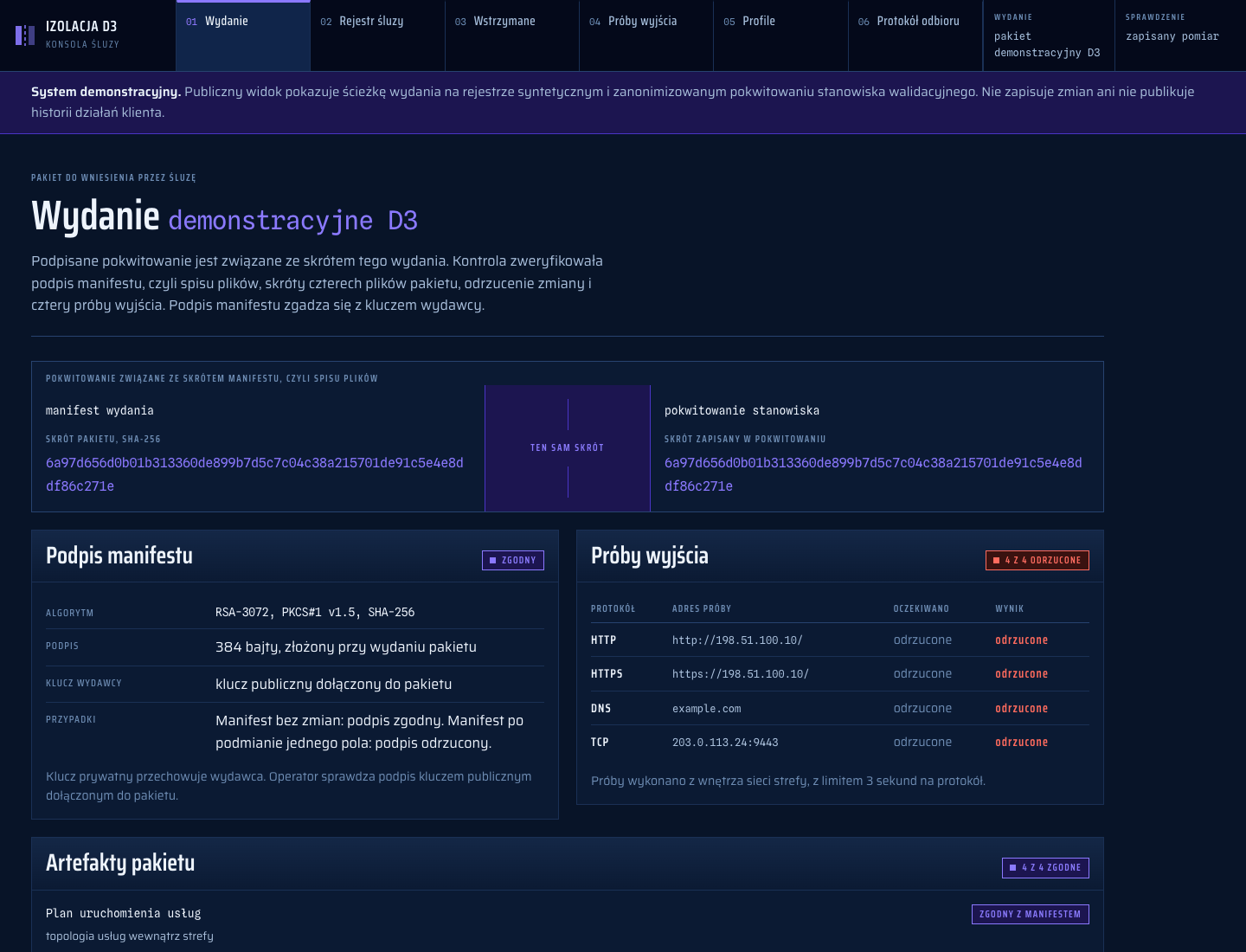Screen dimensions: 1246x952
Task: Click the 'System demonstracyjny.' banner text
Action: tap(106, 92)
